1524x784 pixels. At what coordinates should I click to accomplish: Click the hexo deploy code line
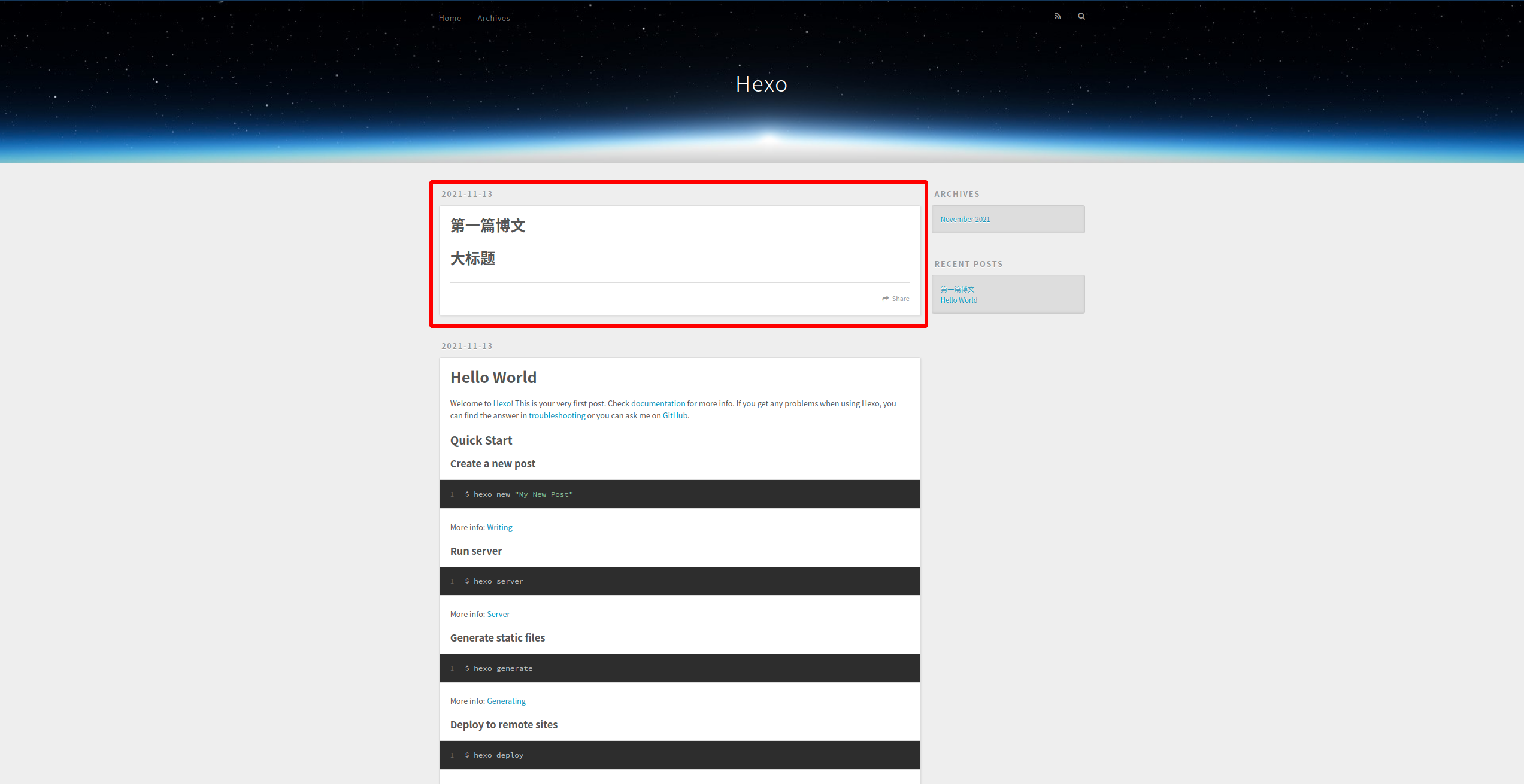(493, 755)
